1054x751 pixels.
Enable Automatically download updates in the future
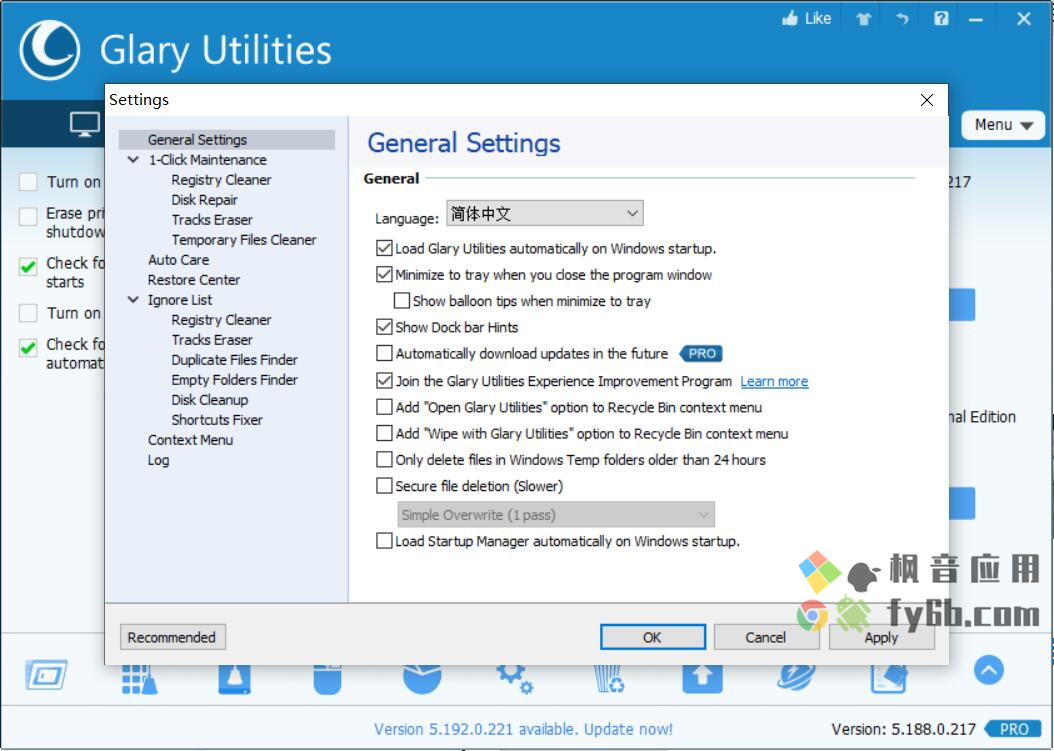384,354
